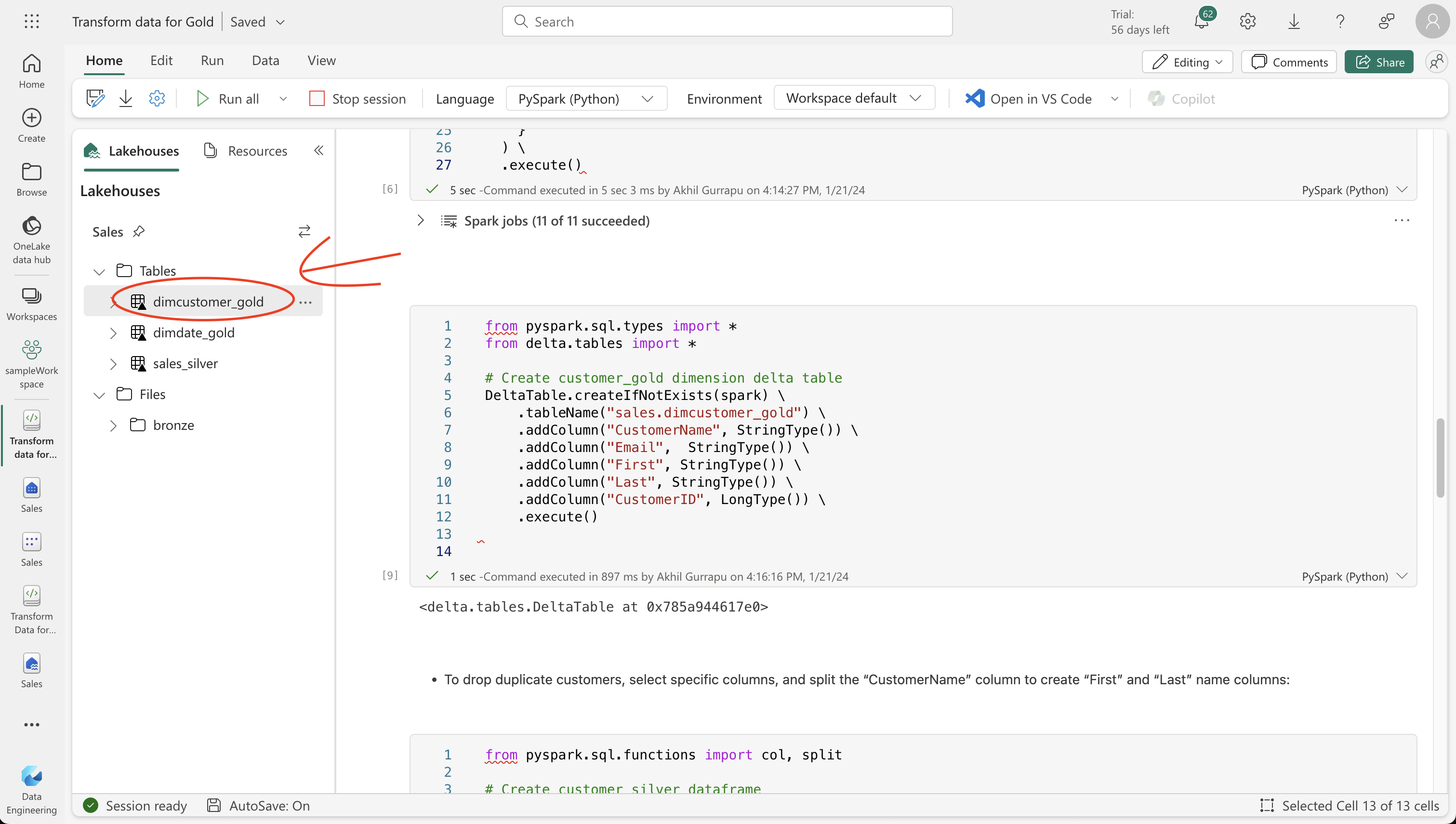Open notifications bell with 62 badge
Screen dimensions: 1456x824
point(1202,21)
